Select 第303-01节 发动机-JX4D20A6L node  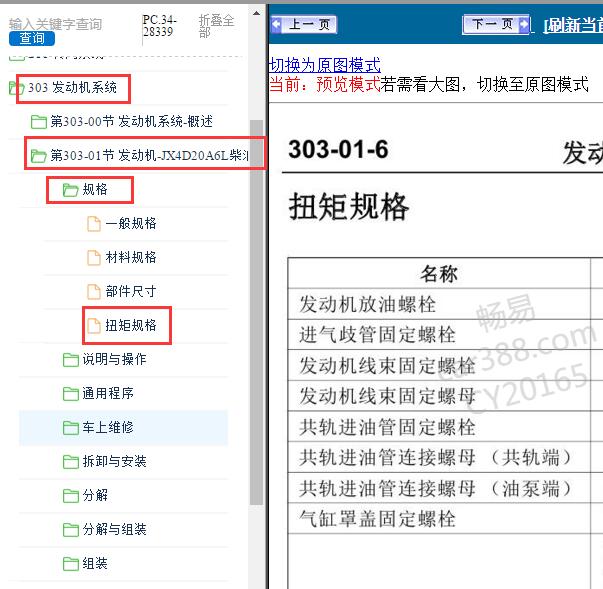tap(149, 155)
